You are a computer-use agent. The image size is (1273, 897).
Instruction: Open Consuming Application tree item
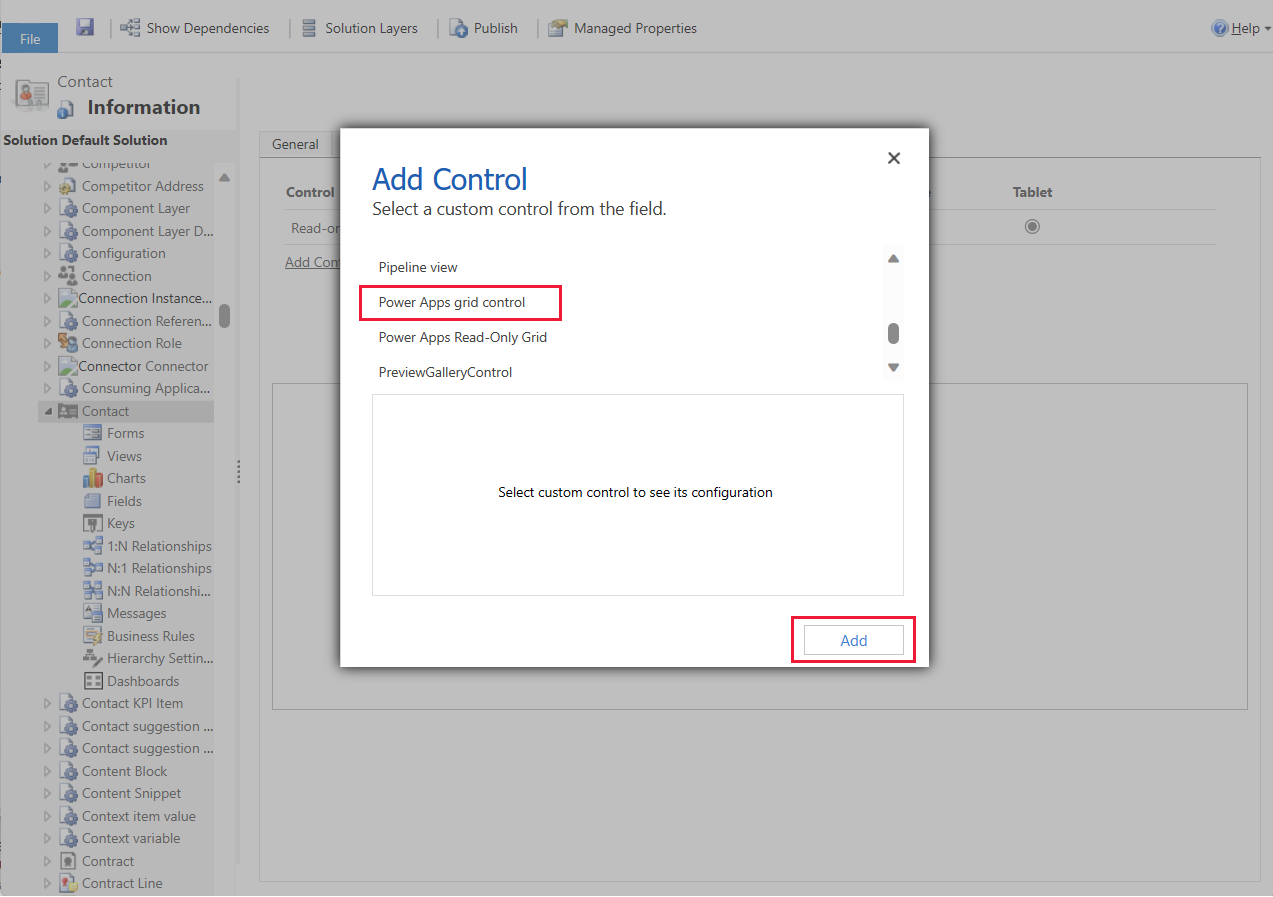coord(146,388)
